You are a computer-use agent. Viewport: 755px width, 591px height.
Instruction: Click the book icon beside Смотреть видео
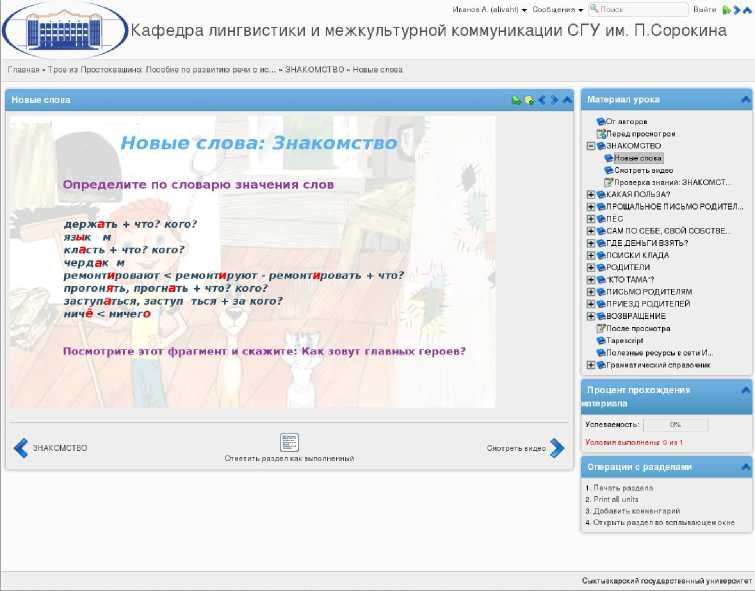[x=609, y=171]
